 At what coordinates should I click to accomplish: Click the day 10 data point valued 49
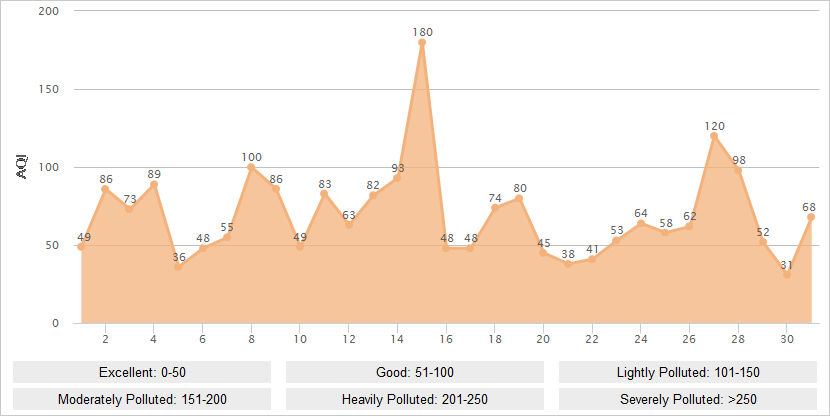(300, 247)
